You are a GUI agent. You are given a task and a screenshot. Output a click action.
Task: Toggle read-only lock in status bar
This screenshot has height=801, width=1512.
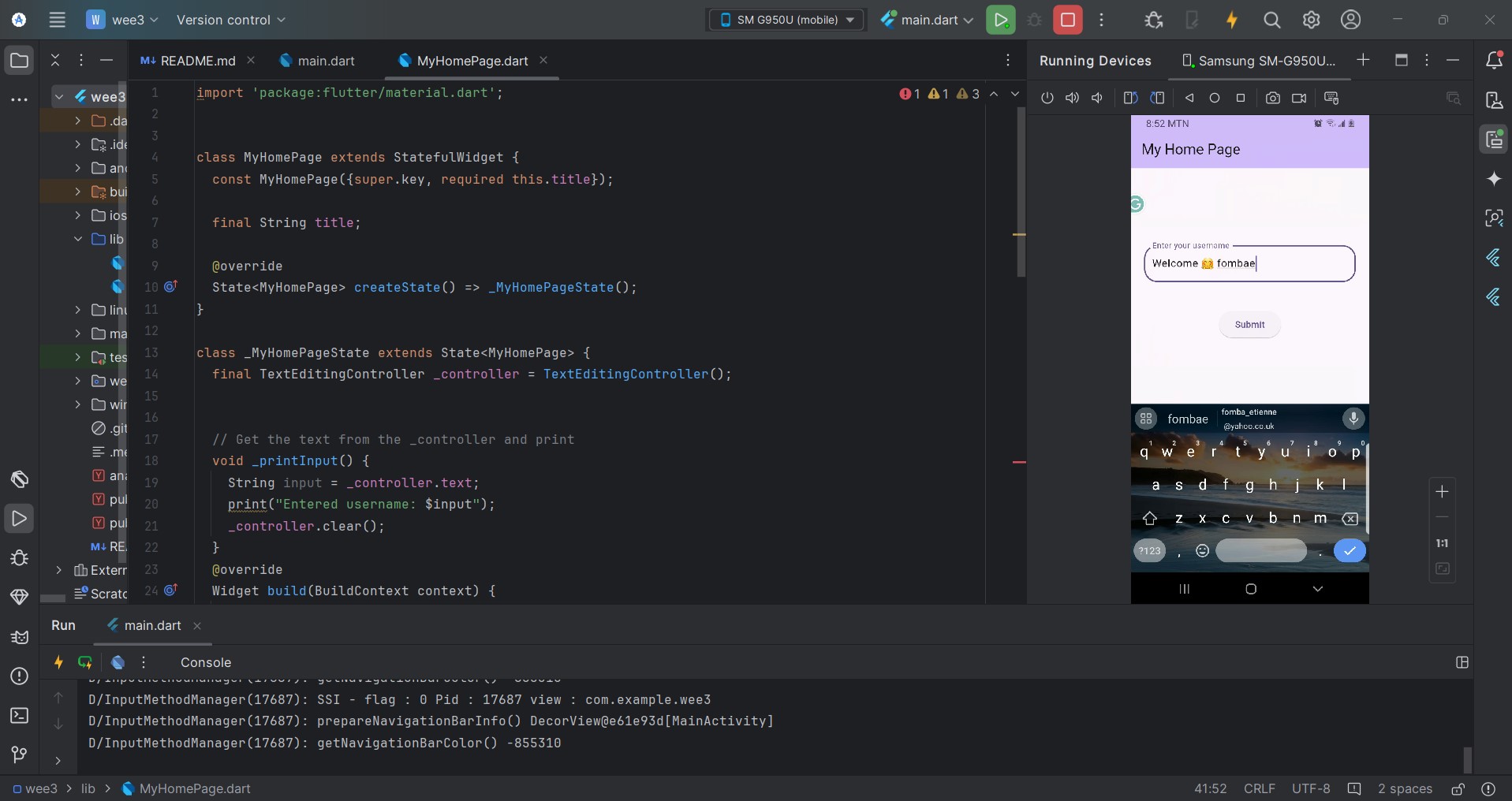point(1458,788)
